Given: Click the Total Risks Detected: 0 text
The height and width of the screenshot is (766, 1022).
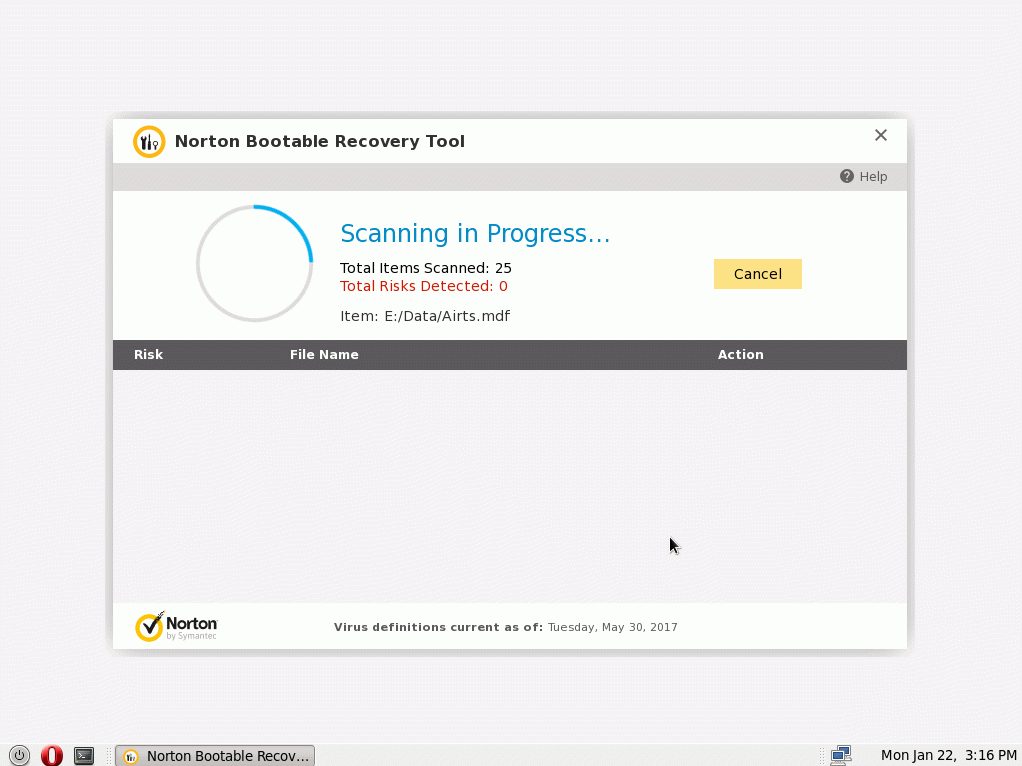Looking at the screenshot, I should pyautogui.click(x=424, y=286).
